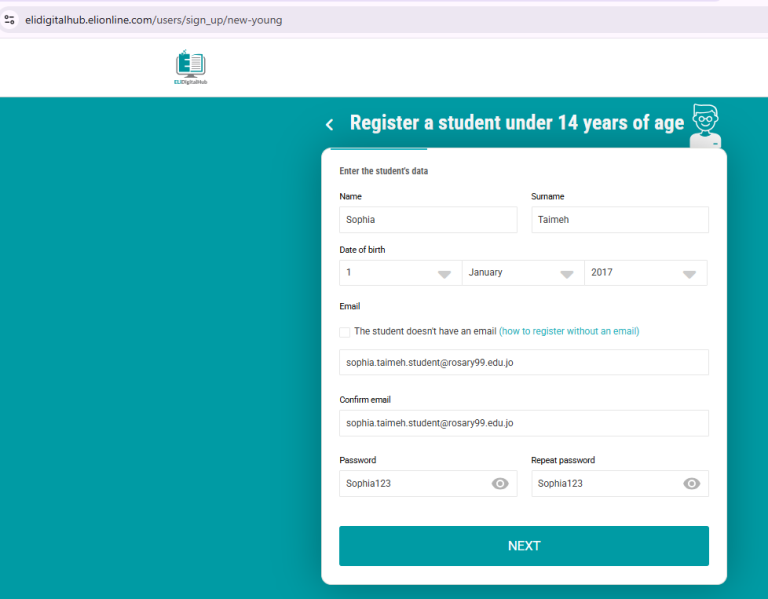Open the "how to register without an email" link

pos(569,331)
